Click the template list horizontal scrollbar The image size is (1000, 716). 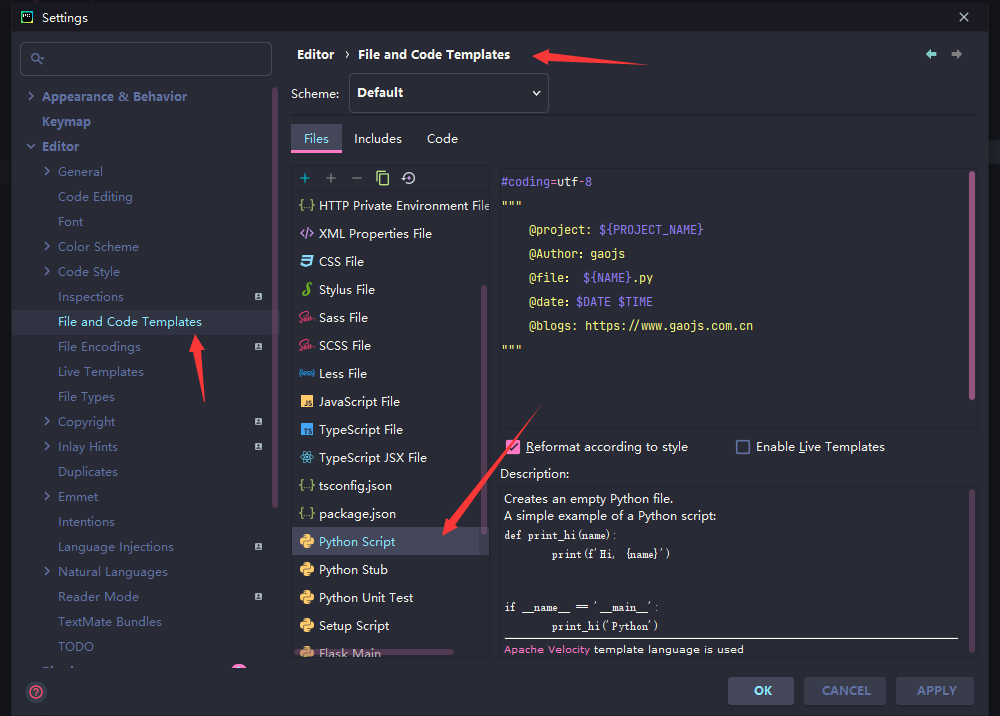click(x=374, y=652)
